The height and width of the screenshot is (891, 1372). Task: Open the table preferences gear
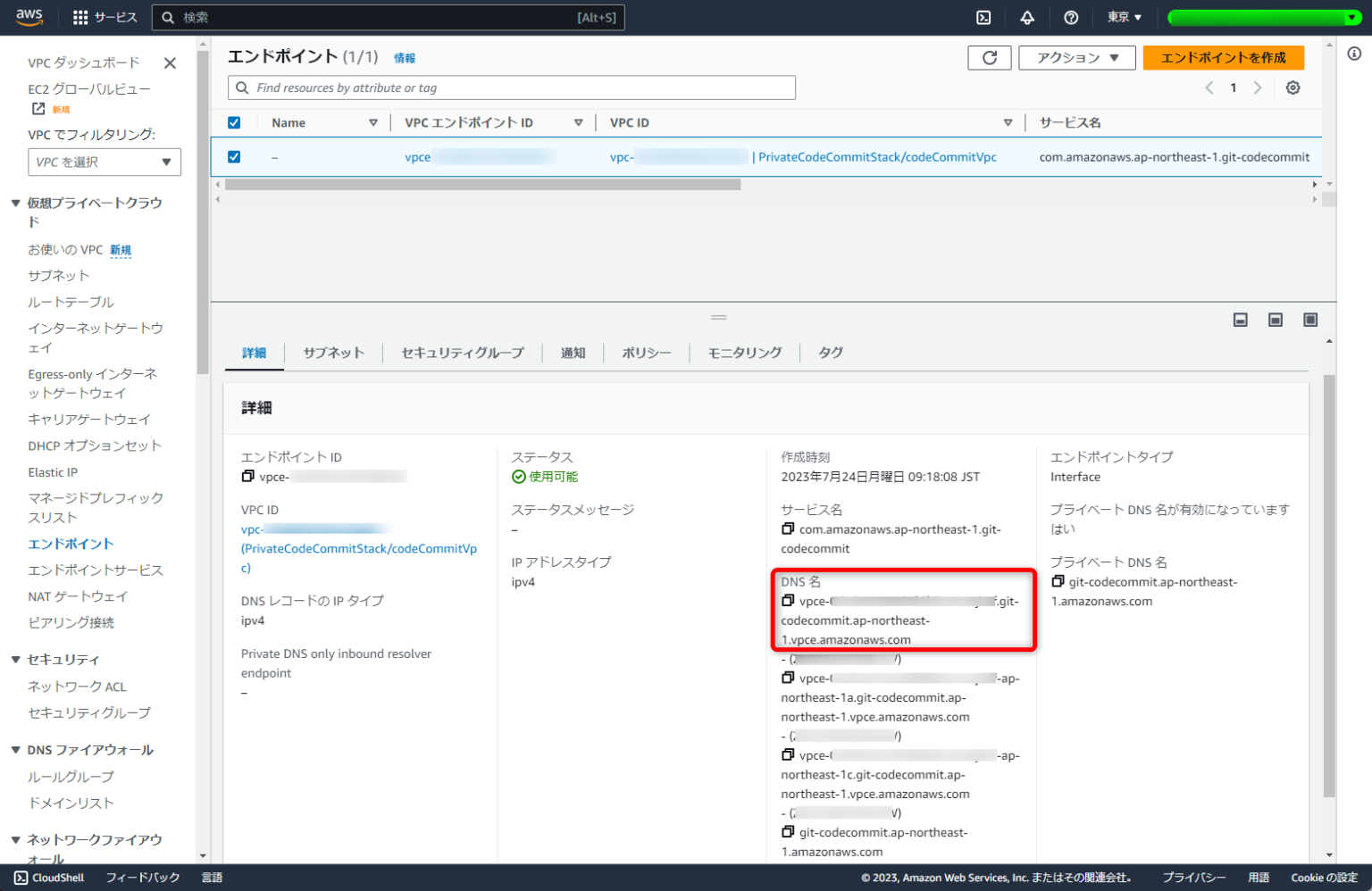1293,87
